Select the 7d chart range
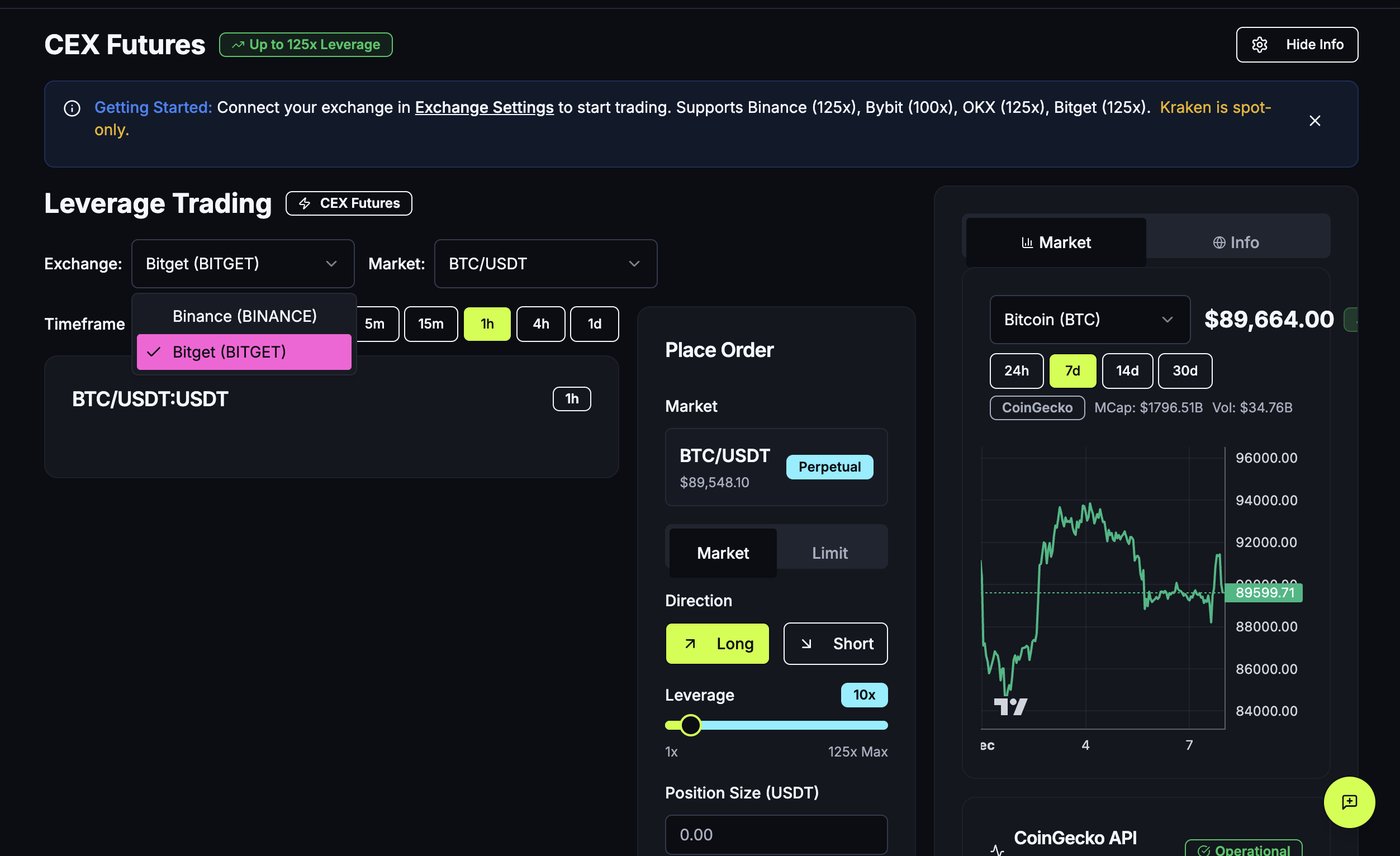This screenshot has width=1400, height=856. click(1073, 371)
